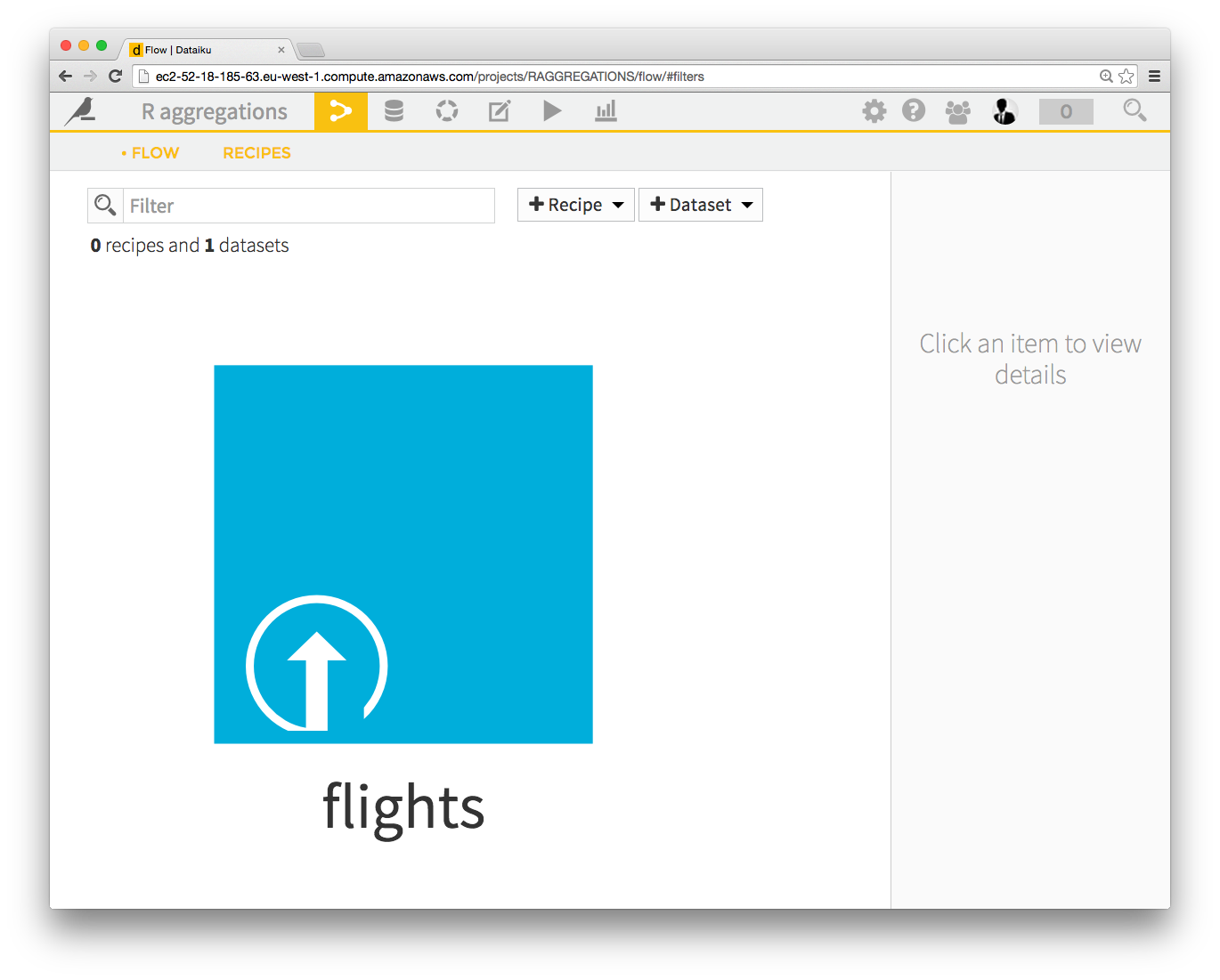Click the notifications counter showing 0

point(1066,112)
